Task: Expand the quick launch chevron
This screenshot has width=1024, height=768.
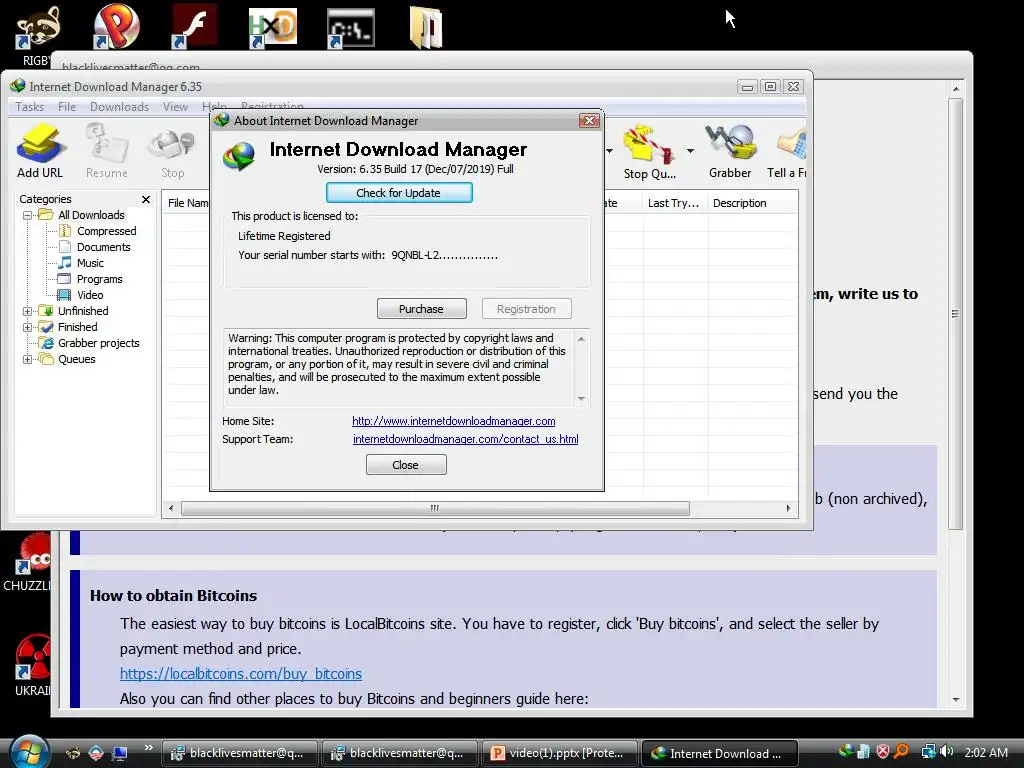Action: tap(148, 748)
